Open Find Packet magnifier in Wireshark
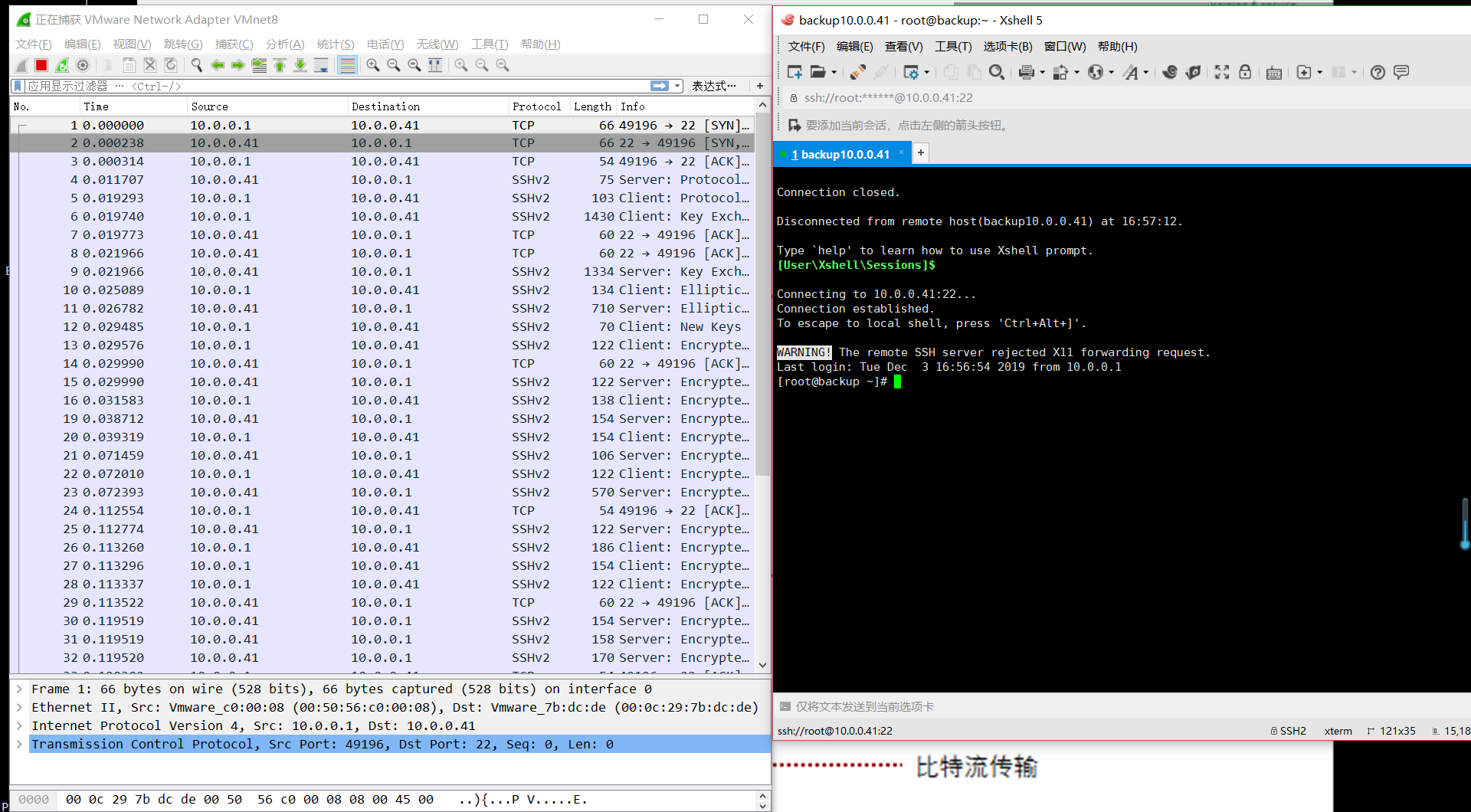The height and width of the screenshot is (812, 1471). [197, 65]
